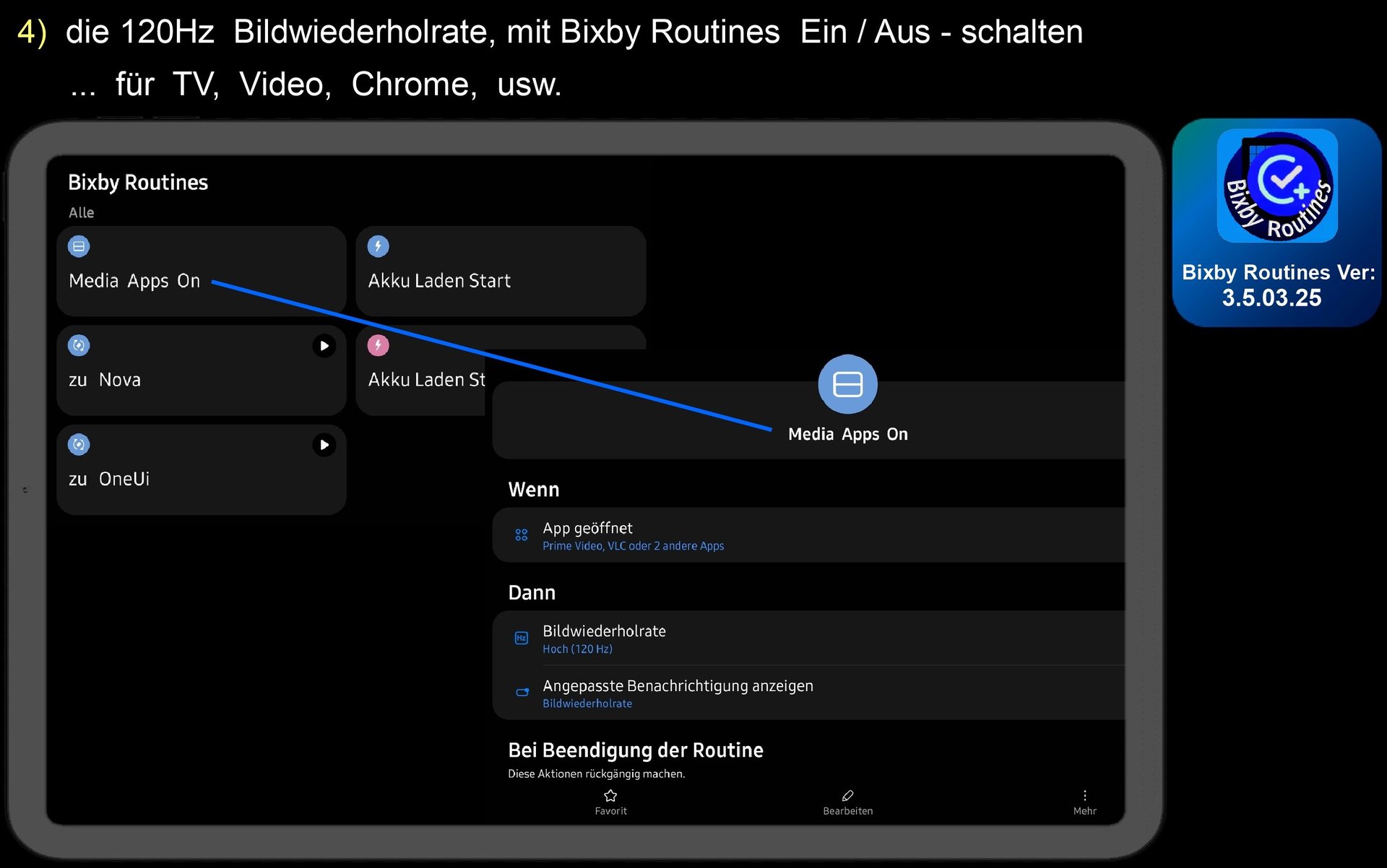Select the Media Apps On title in detail panel
Viewport: 1387px width, 868px height.
(x=847, y=434)
